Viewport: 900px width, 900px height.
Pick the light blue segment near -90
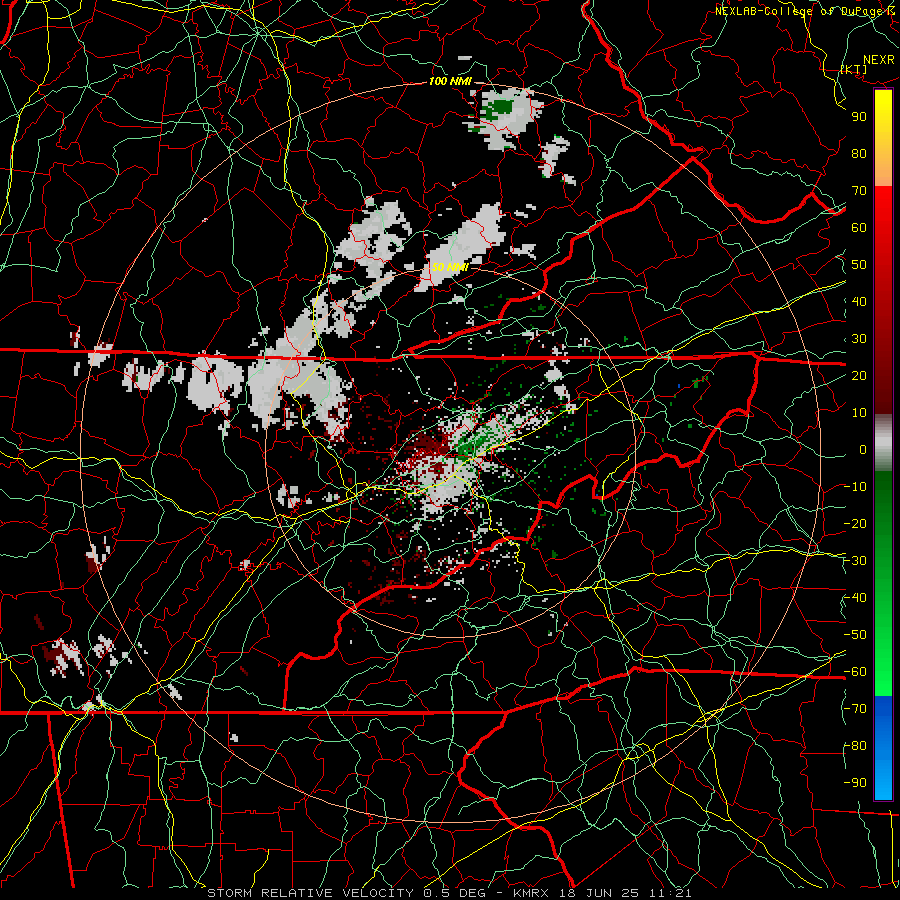[x=883, y=781]
